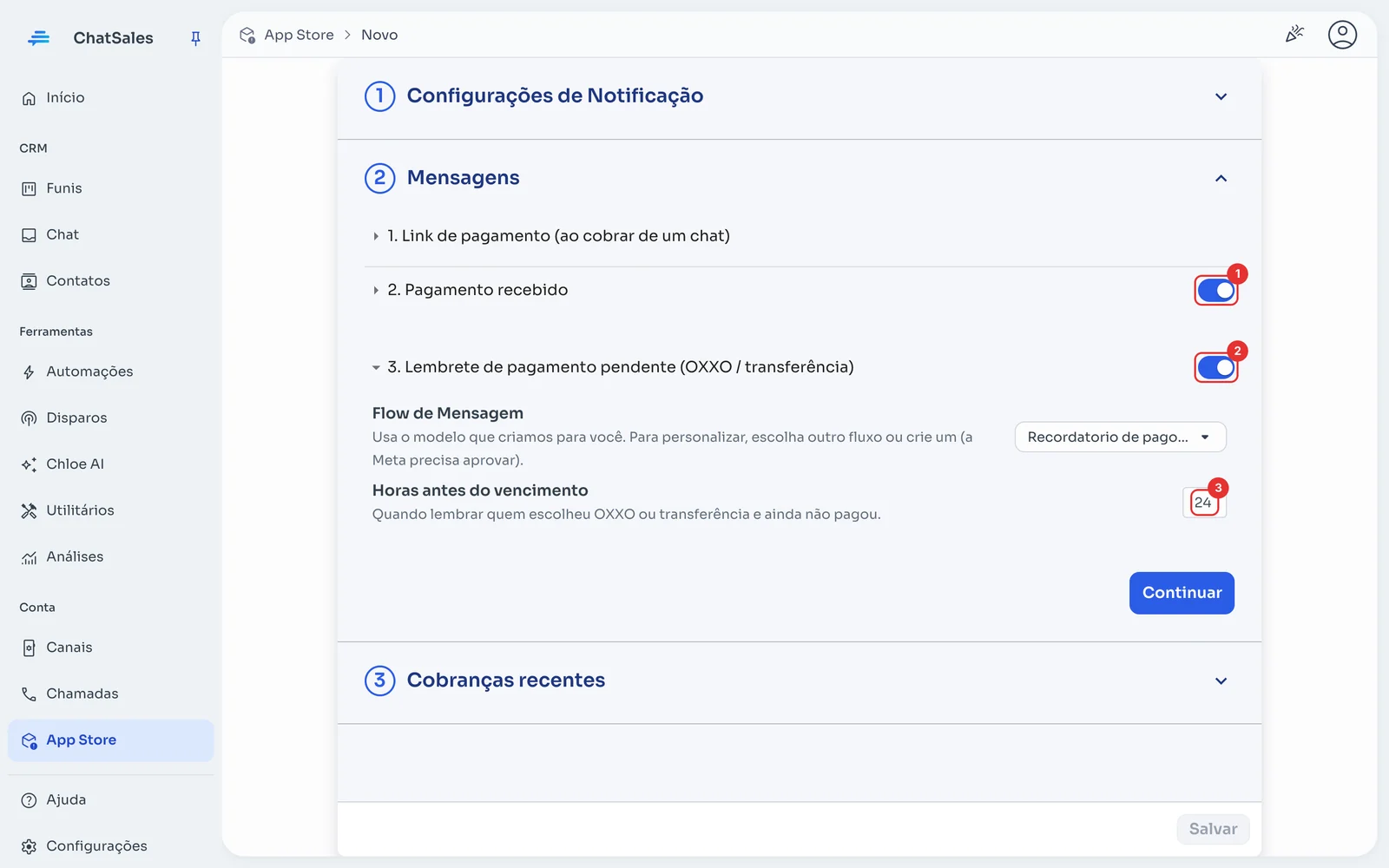The width and height of the screenshot is (1389, 868).
Task: Click the Novo breadcrumb item
Action: click(x=379, y=35)
